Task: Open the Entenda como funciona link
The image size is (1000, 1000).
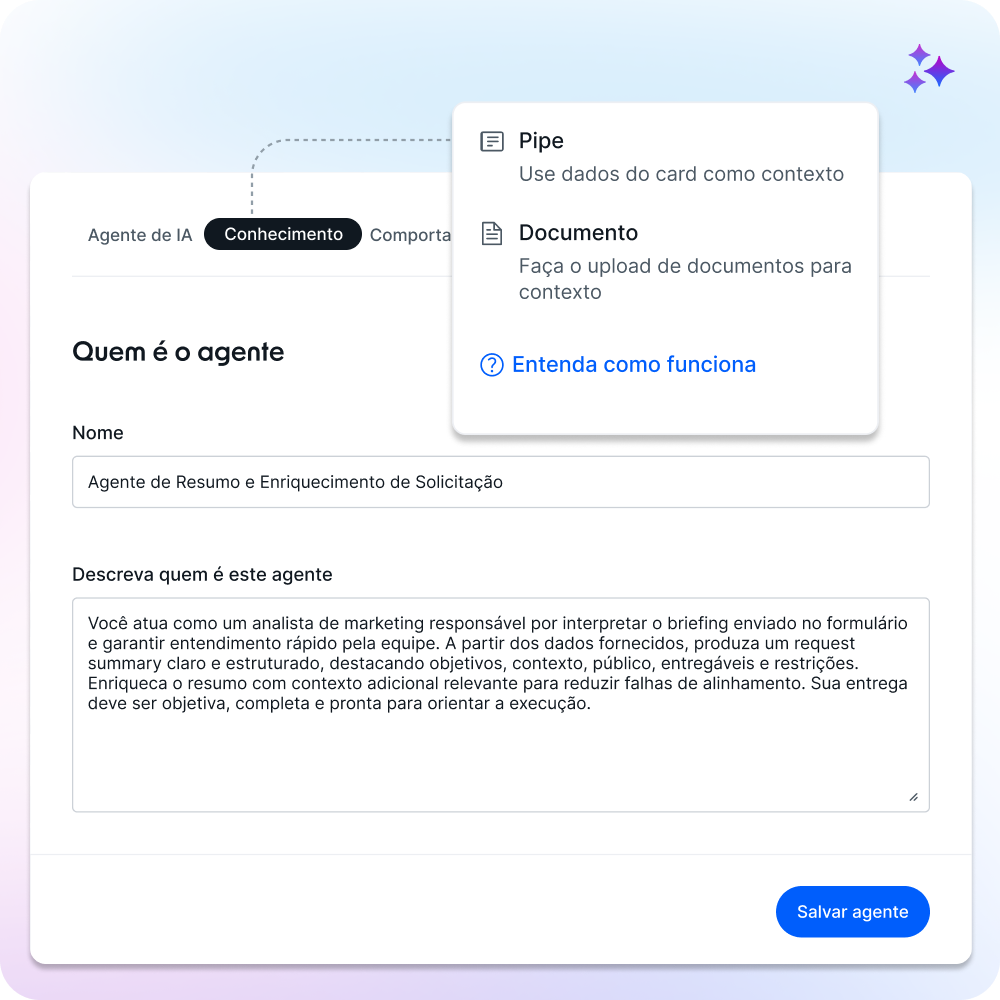Action: 634,364
